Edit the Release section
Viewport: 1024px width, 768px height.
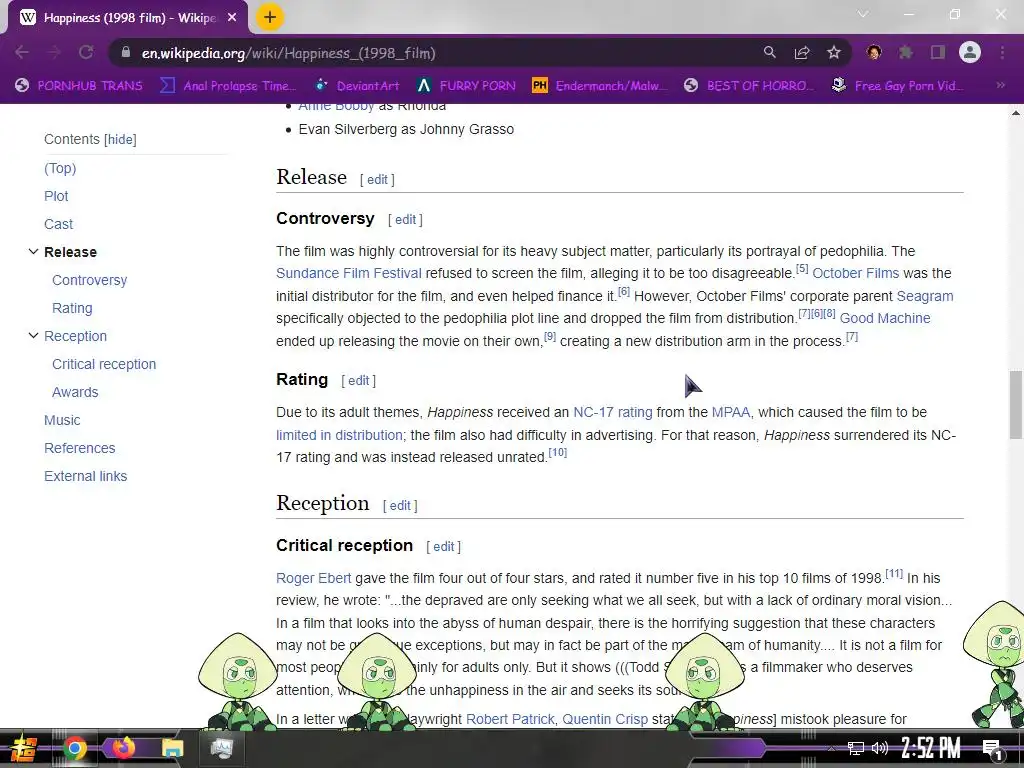[x=377, y=180]
